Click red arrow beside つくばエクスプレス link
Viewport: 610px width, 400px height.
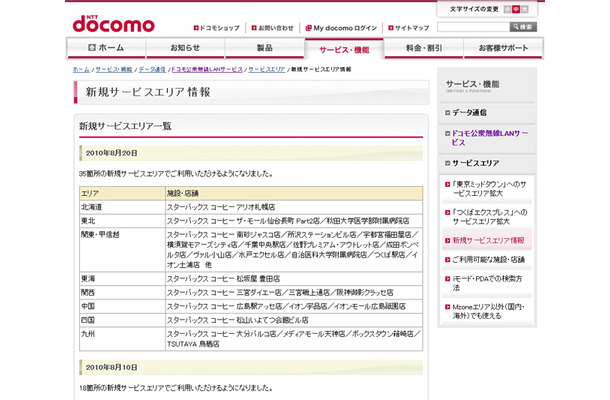pos(447,213)
